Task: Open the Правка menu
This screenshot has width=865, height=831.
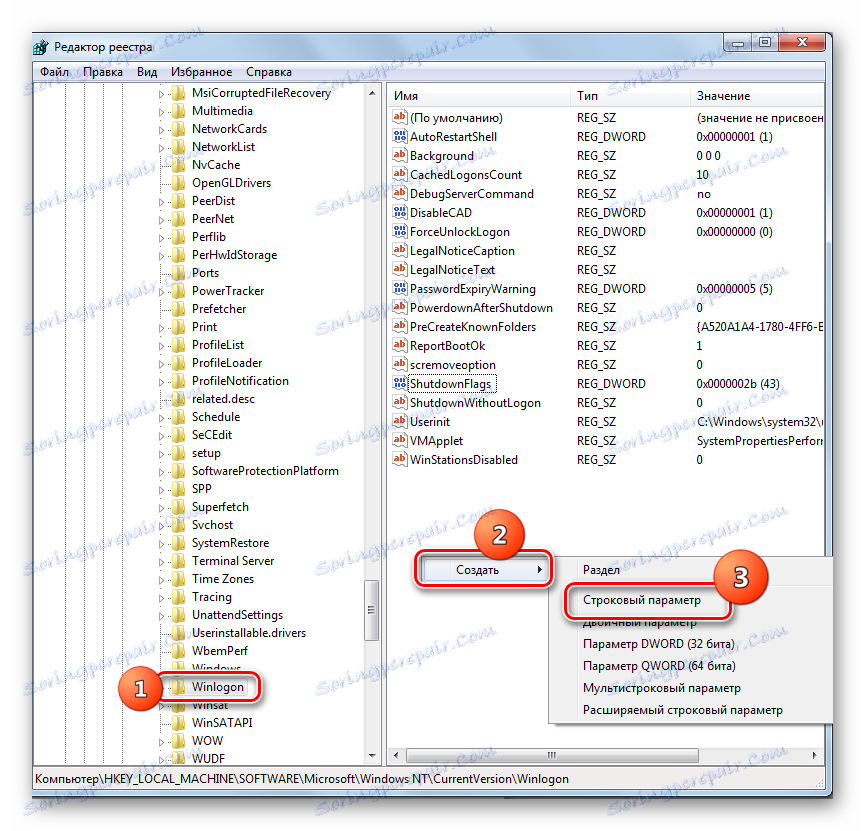Action: click(x=103, y=72)
